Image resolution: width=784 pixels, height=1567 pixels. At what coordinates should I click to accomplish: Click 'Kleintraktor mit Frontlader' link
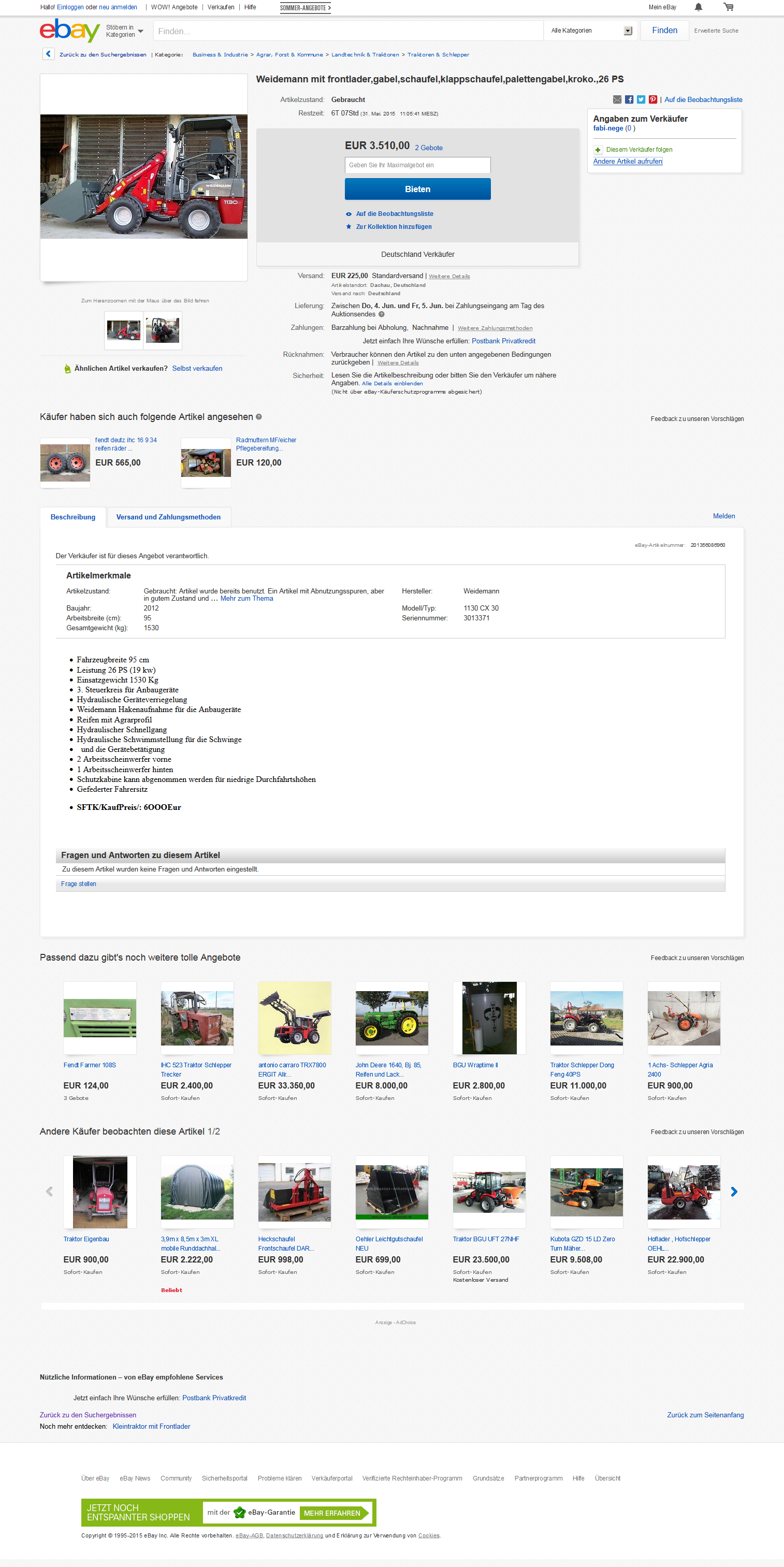coord(151,1427)
